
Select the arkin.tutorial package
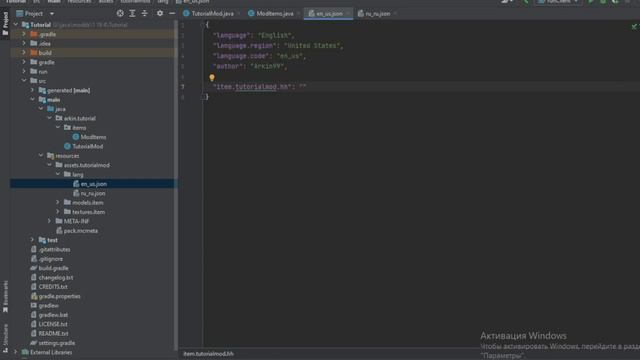pyautogui.click(x=80, y=118)
